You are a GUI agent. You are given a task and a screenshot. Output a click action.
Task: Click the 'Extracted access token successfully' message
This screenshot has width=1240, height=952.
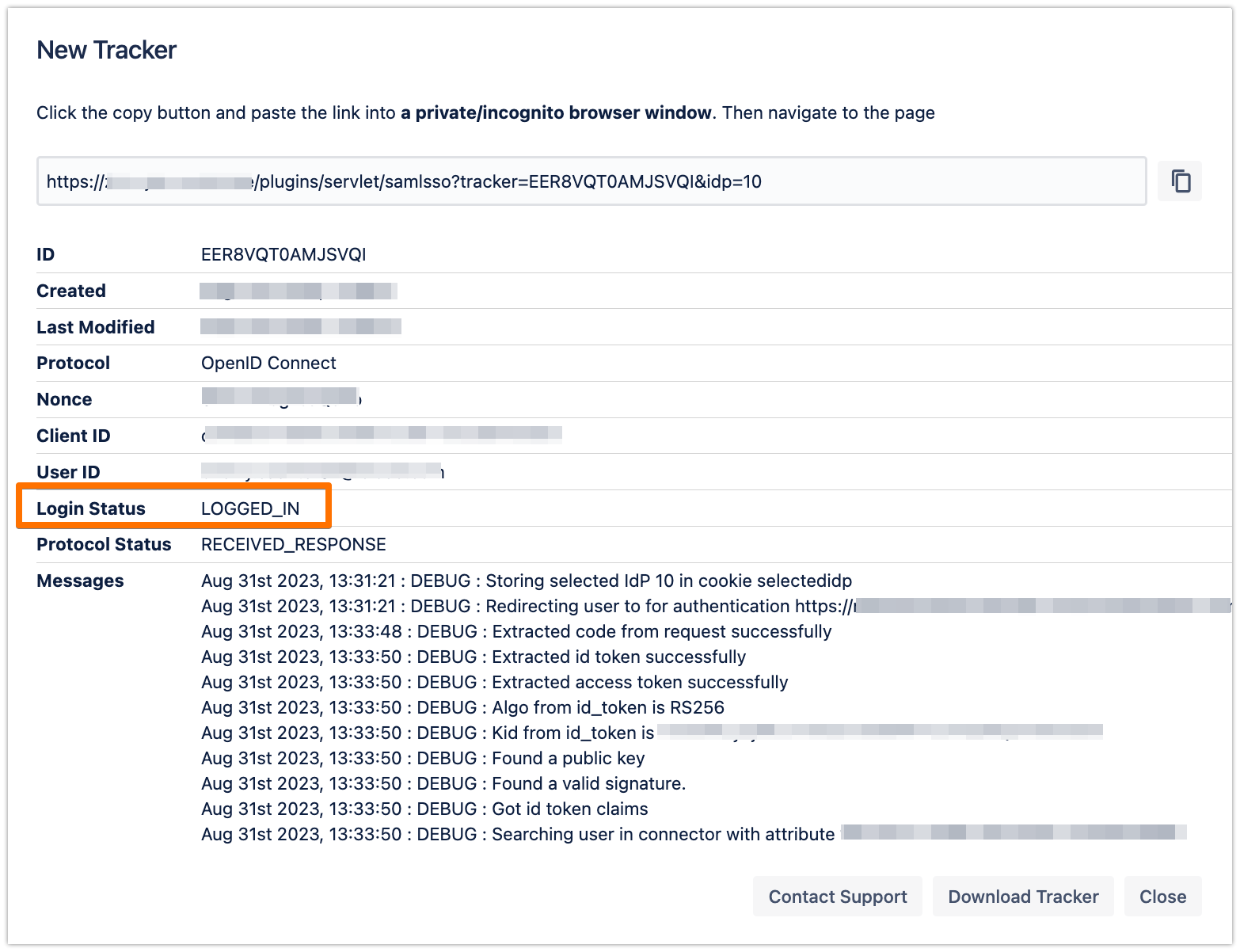click(494, 682)
